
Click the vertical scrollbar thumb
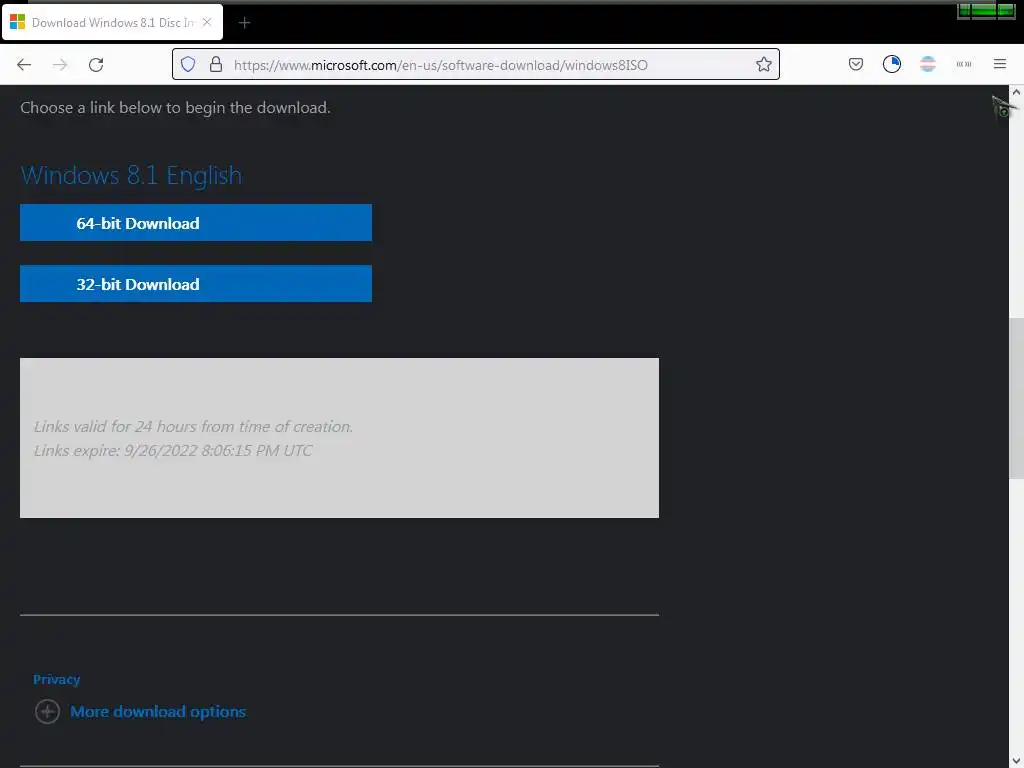1016,398
